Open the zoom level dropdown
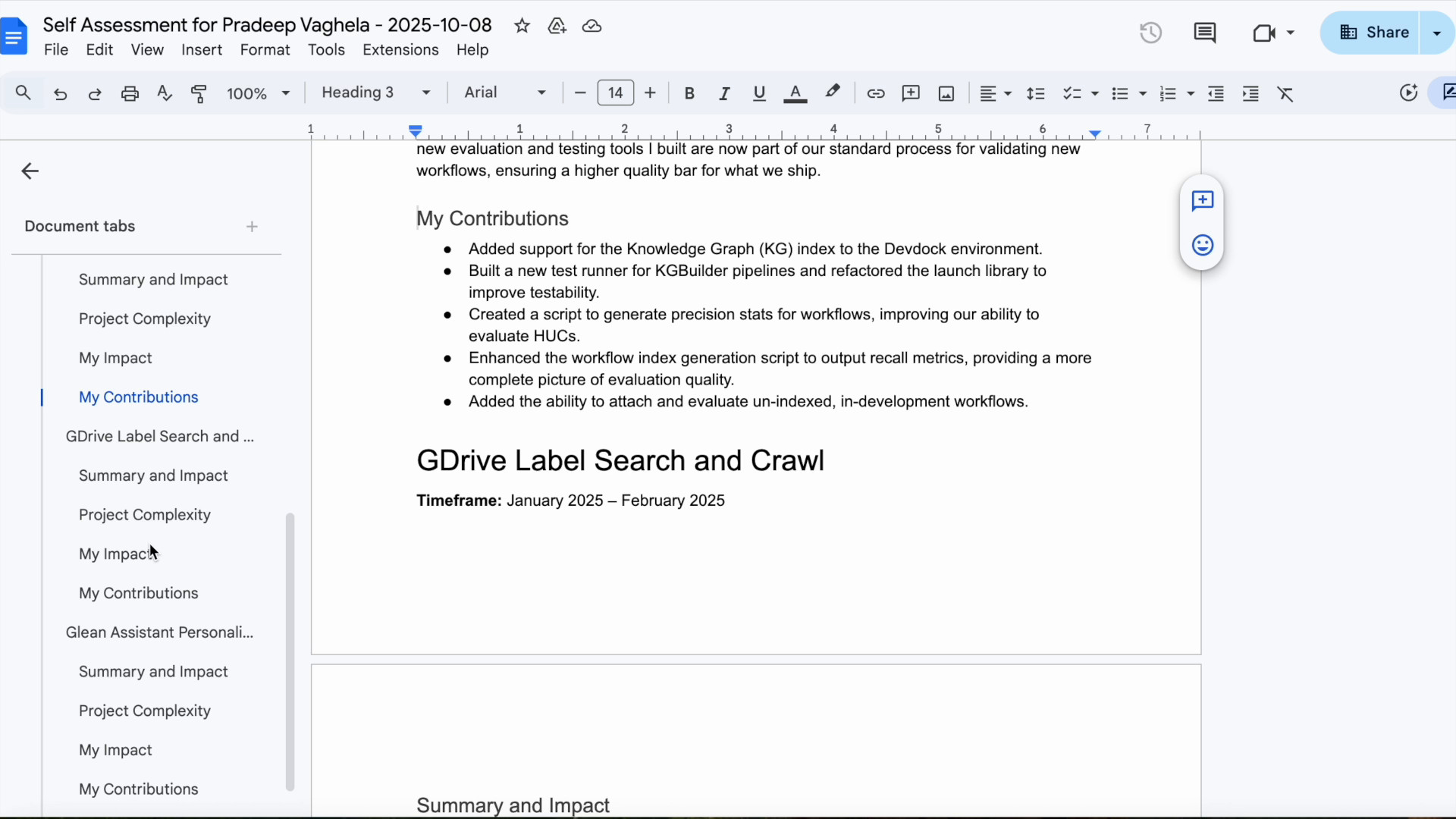The width and height of the screenshot is (1456, 819). [x=257, y=93]
